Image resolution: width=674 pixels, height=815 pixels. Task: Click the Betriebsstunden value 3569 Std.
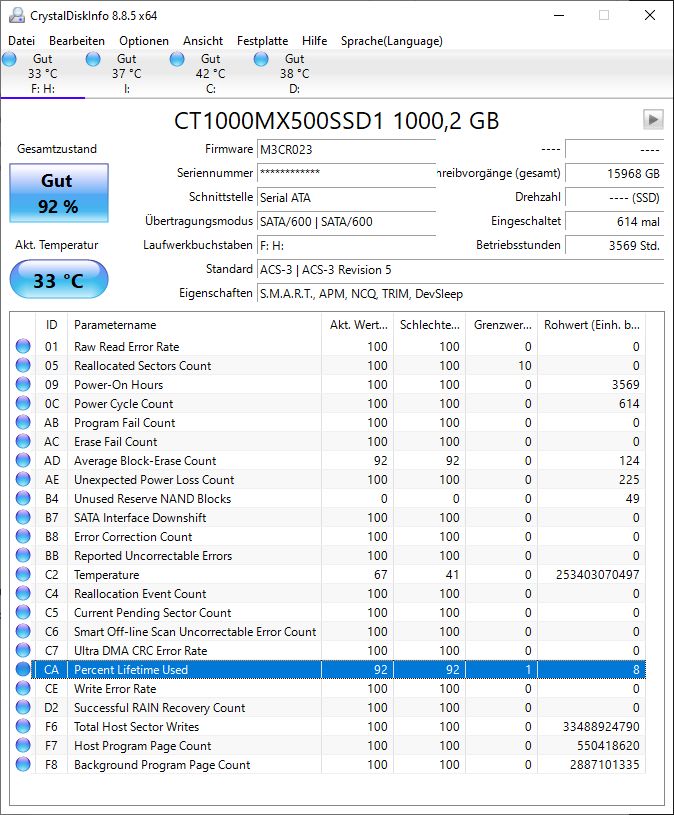(x=614, y=245)
